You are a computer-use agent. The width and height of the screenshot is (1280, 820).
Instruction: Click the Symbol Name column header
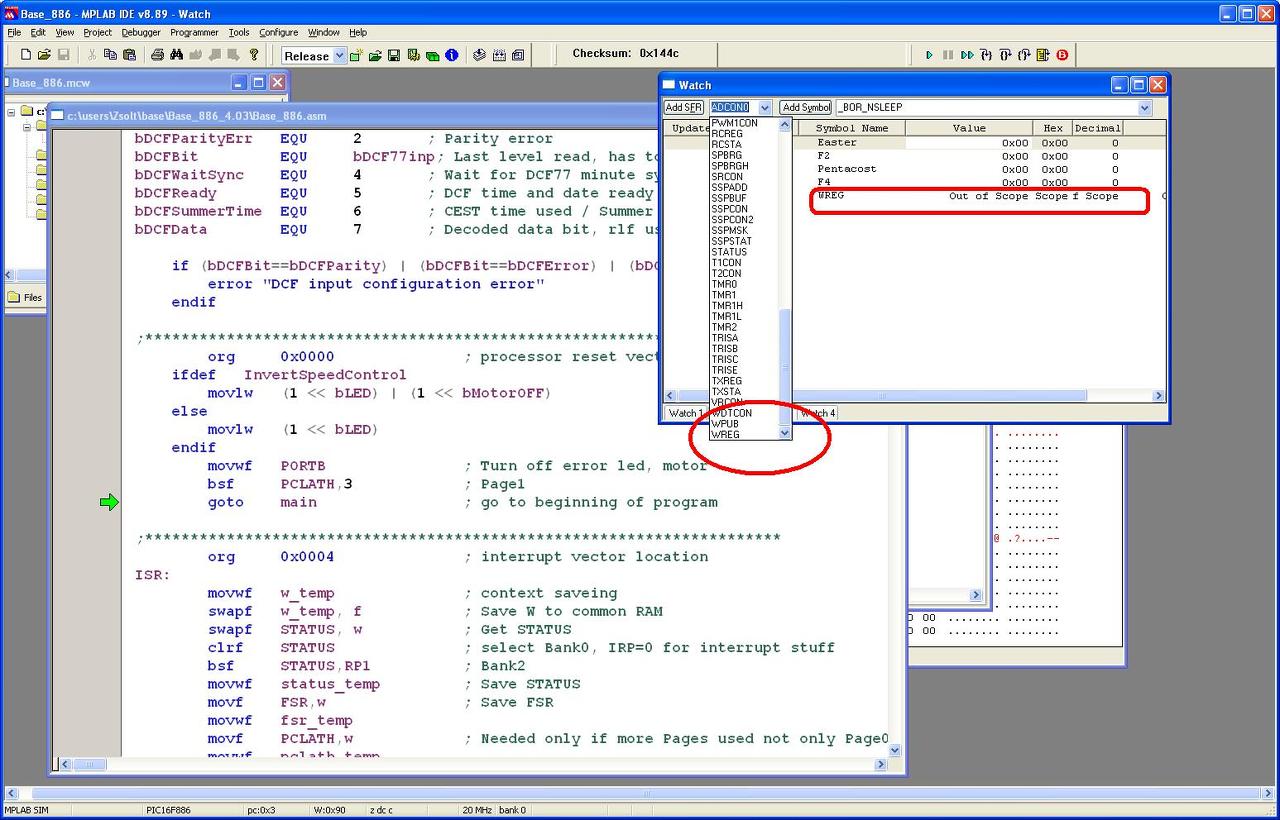coord(852,128)
